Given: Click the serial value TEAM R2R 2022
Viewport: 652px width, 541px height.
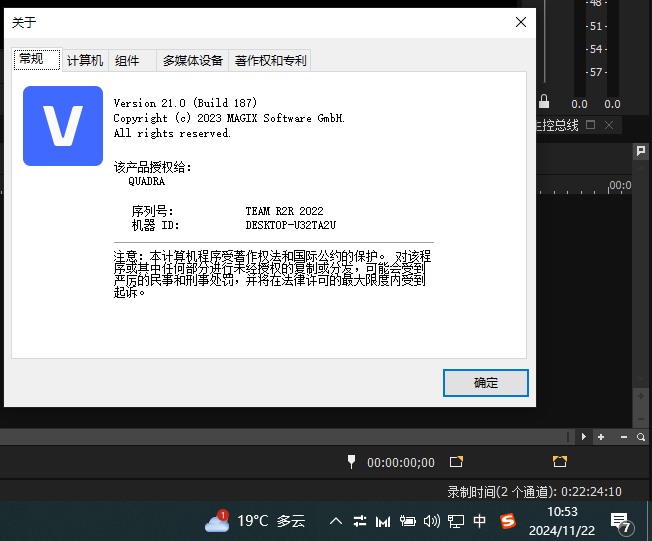Looking at the screenshot, I should [284, 211].
